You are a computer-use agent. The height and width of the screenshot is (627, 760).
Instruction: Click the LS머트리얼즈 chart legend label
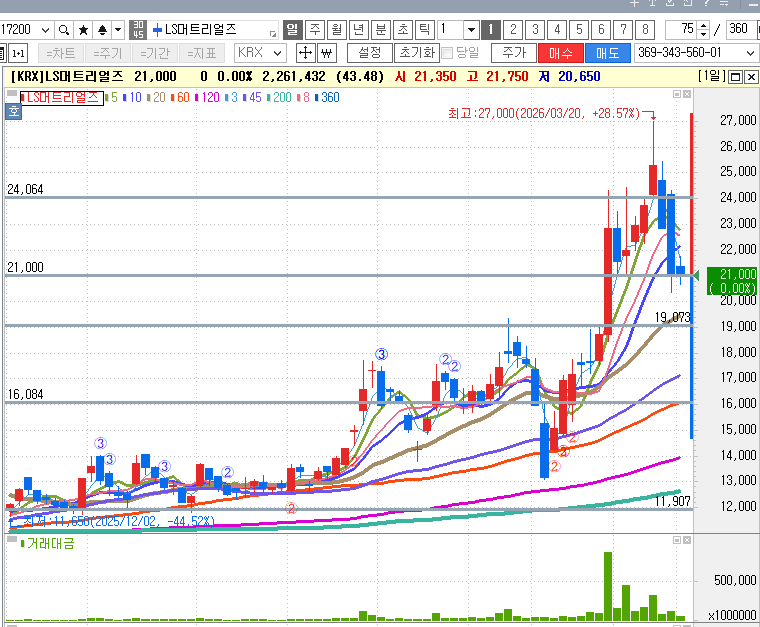pos(62,98)
